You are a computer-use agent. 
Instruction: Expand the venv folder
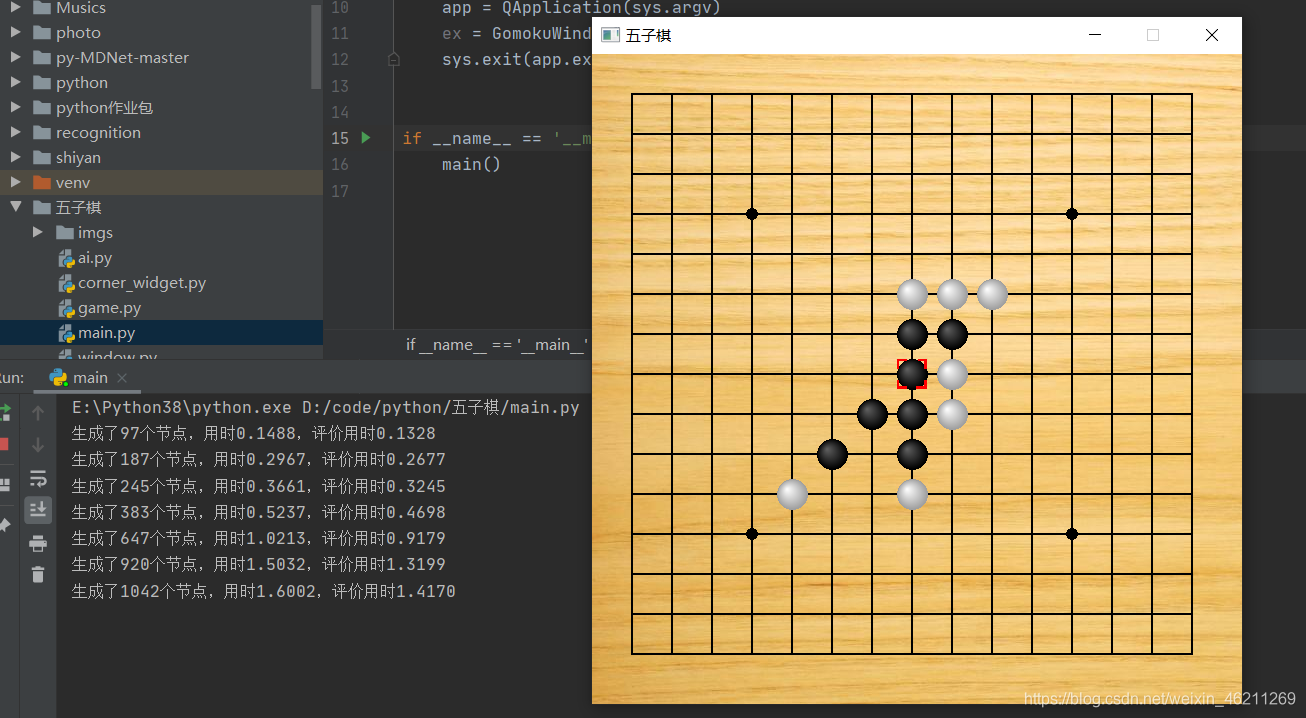(x=15, y=183)
